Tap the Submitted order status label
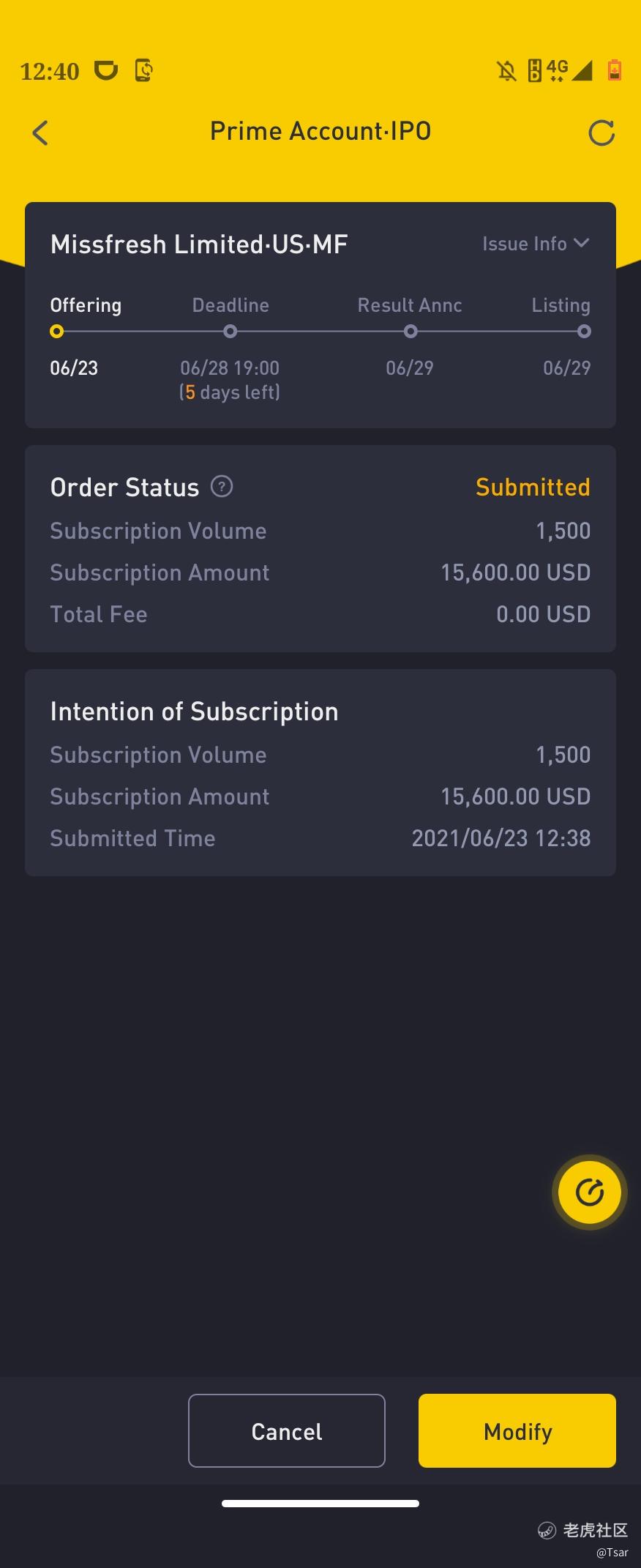Screen dimensions: 641x1568 coord(532,487)
